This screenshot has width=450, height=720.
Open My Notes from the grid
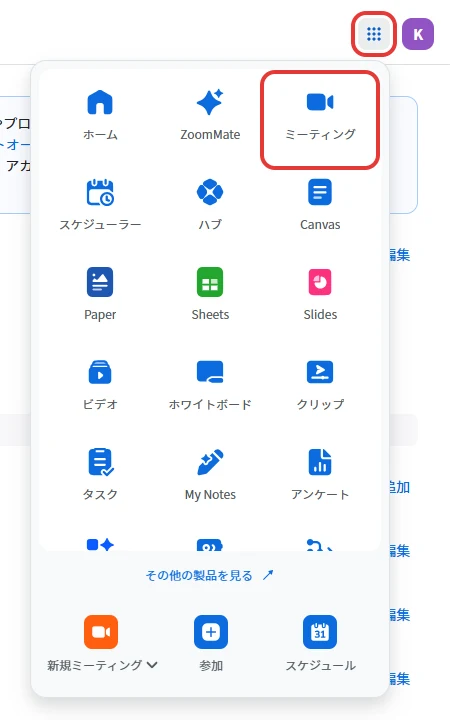click(210, 475)
